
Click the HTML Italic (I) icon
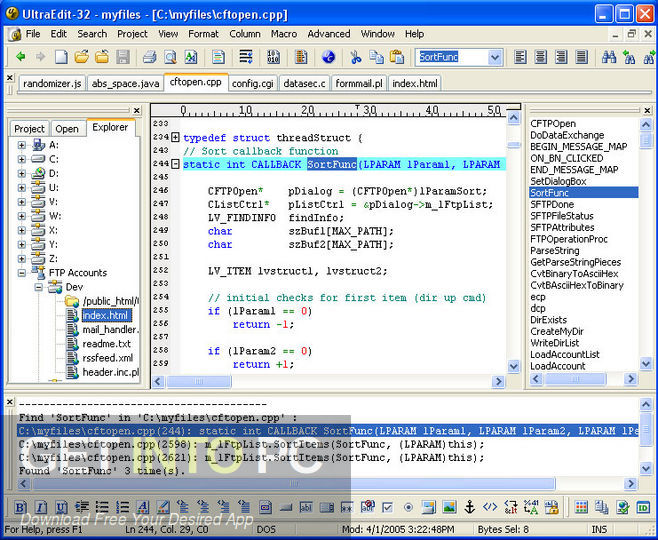point(41,507)
